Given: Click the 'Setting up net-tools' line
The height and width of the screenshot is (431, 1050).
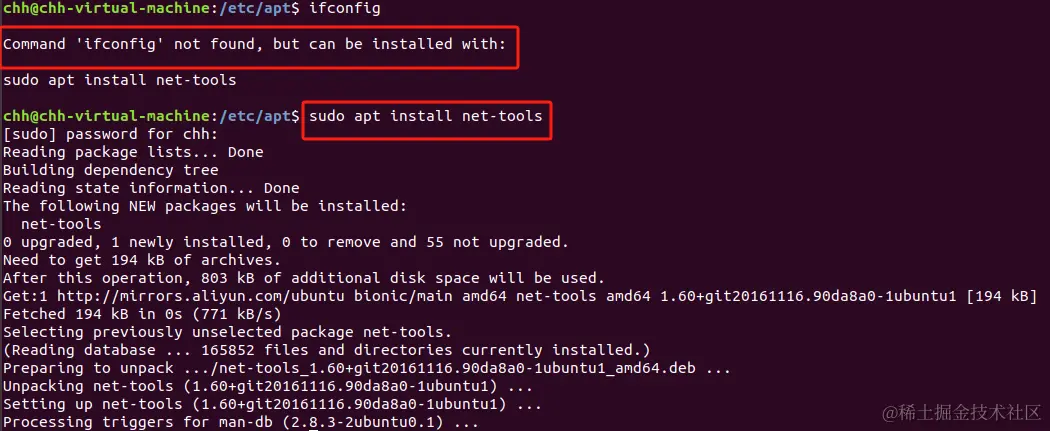Looking at the screenshot, I should point(272,404).
